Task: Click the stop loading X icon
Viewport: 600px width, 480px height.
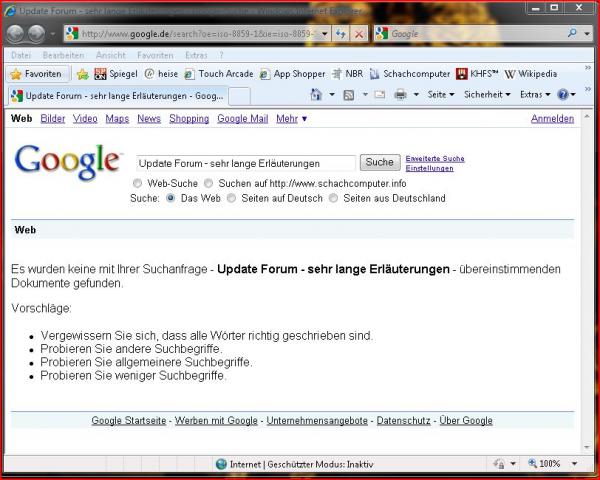Action: (x=358, y=33)
